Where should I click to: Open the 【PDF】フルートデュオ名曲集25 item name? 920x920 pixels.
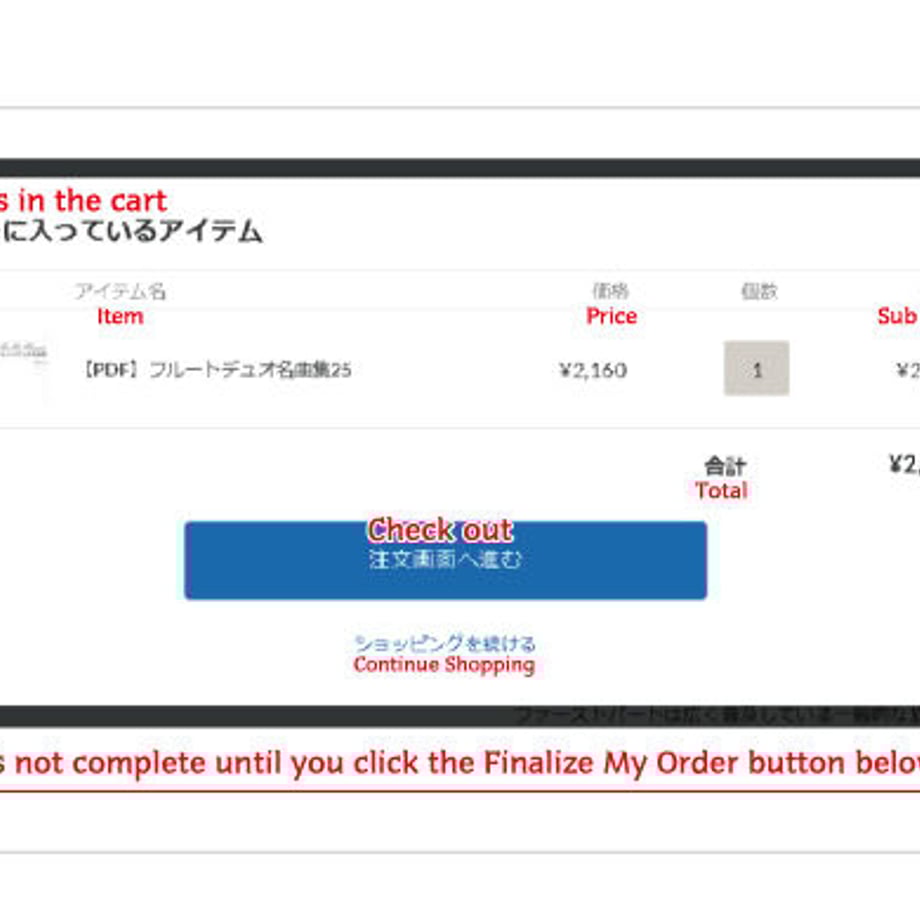click(x=217, y=370)
